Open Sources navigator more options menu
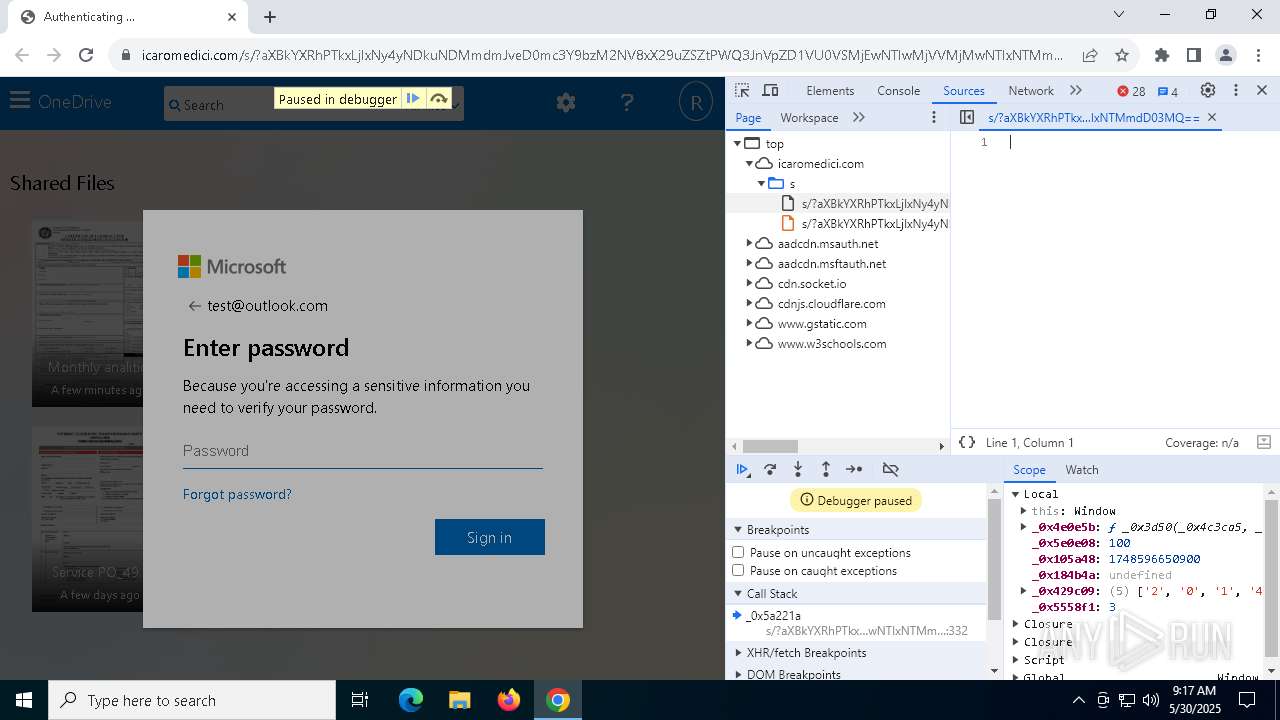The image size is (1280, 720). tap(934, 117)
